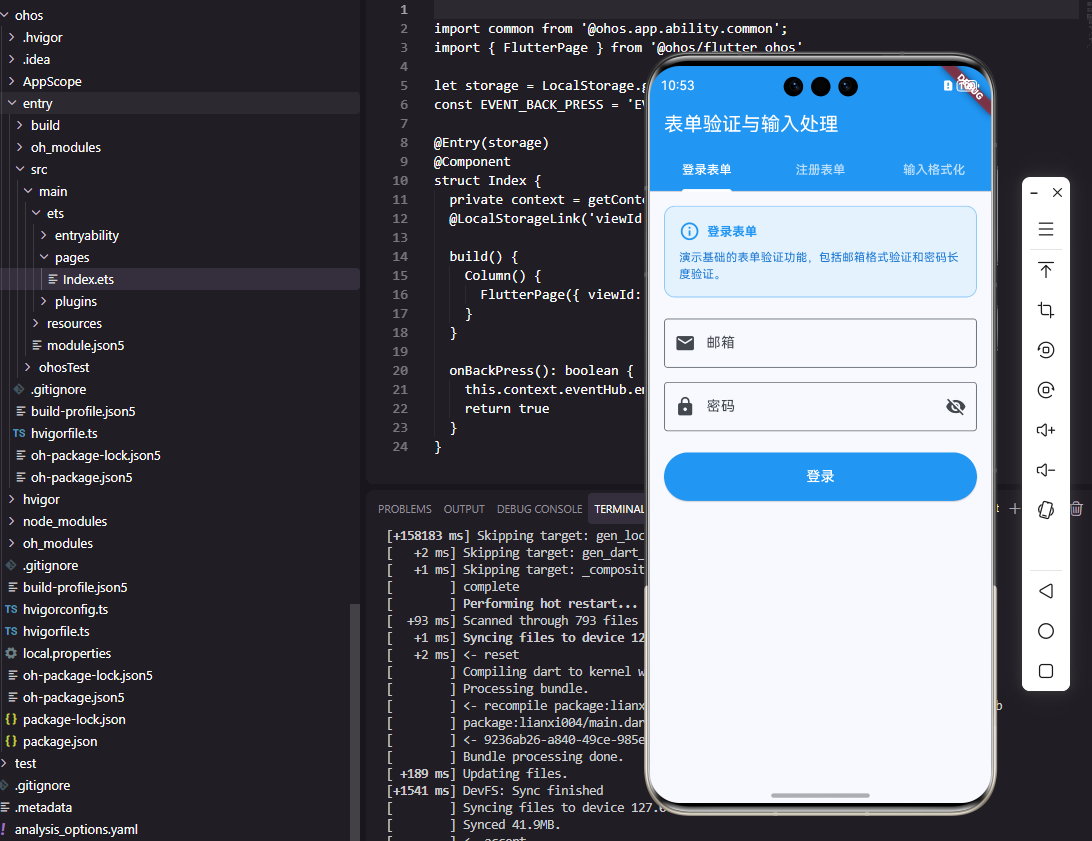Viewport: 1092px width, 841px height.
Task: Click into the 邮箱 email input field
Action: (820, 343)
